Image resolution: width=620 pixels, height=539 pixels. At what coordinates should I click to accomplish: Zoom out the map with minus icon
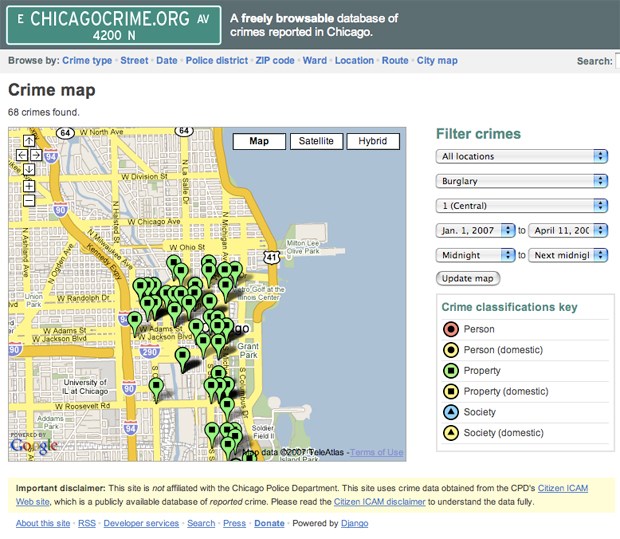[x=29, y=200]
